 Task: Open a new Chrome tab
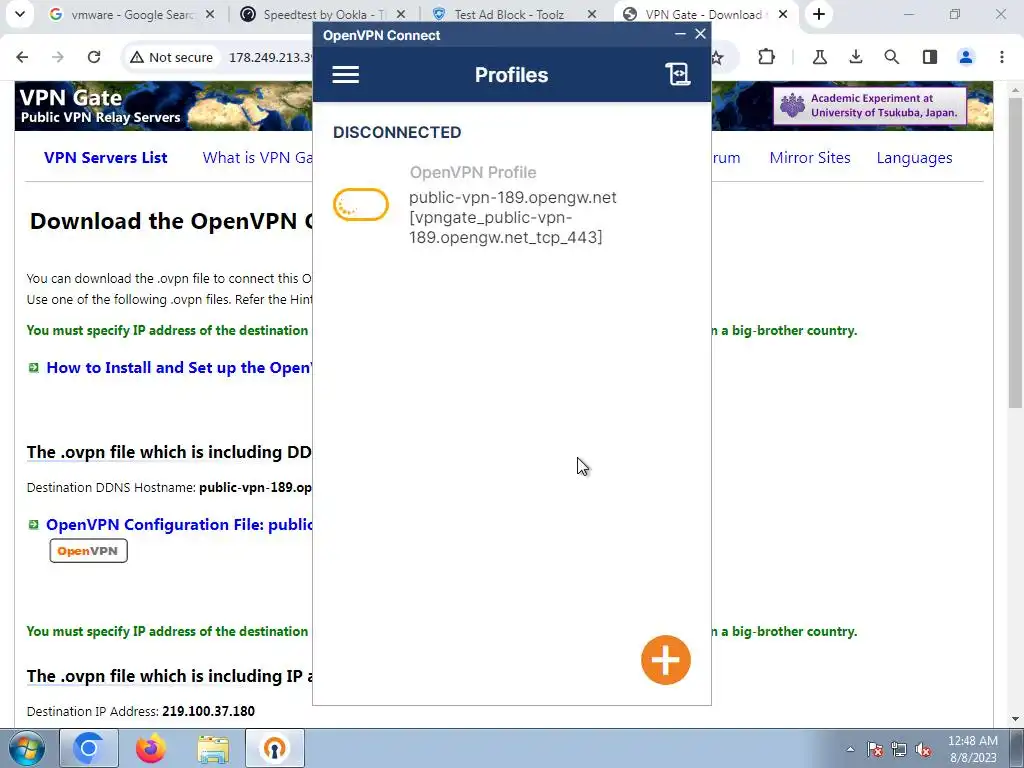819,14
